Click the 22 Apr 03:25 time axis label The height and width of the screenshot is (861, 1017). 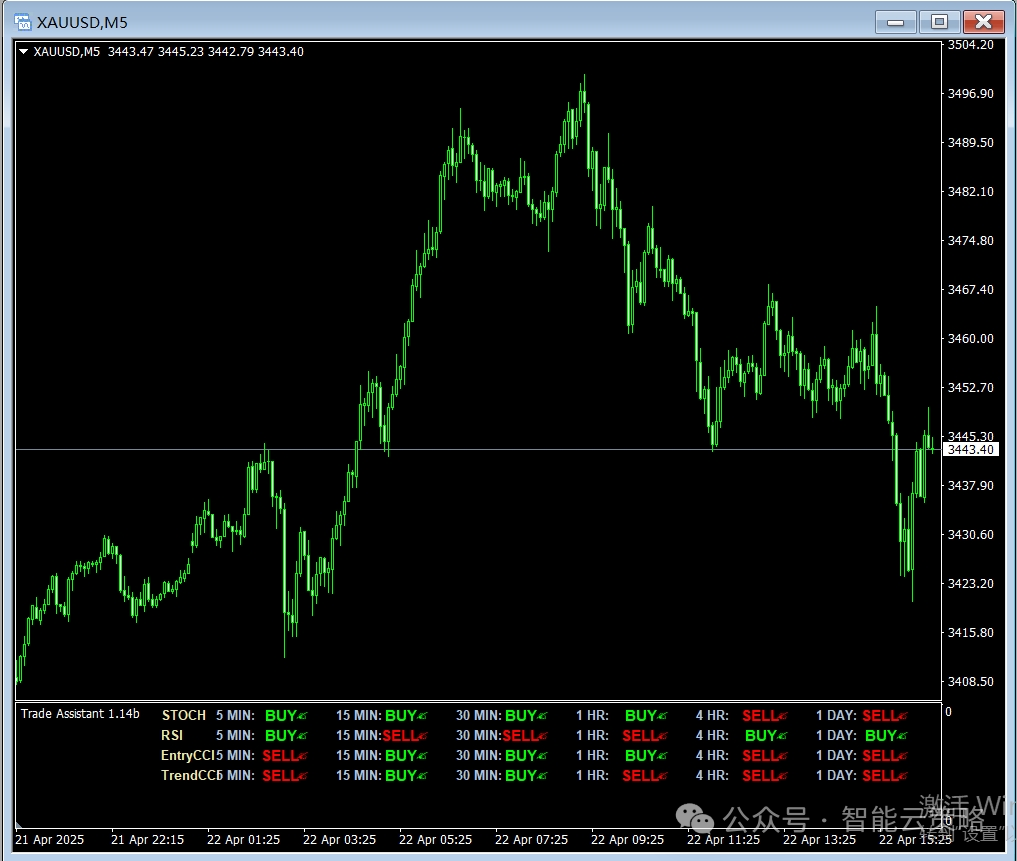click(339, 840)
